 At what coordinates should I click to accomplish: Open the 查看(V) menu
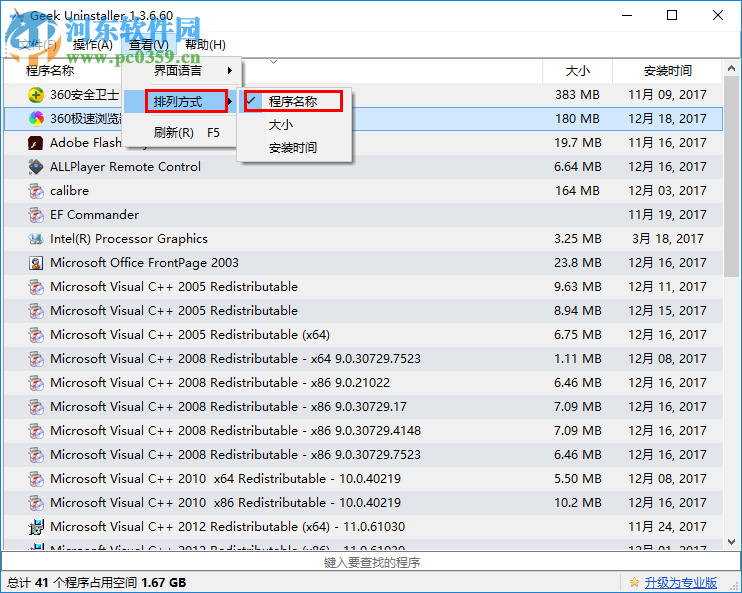149,45
